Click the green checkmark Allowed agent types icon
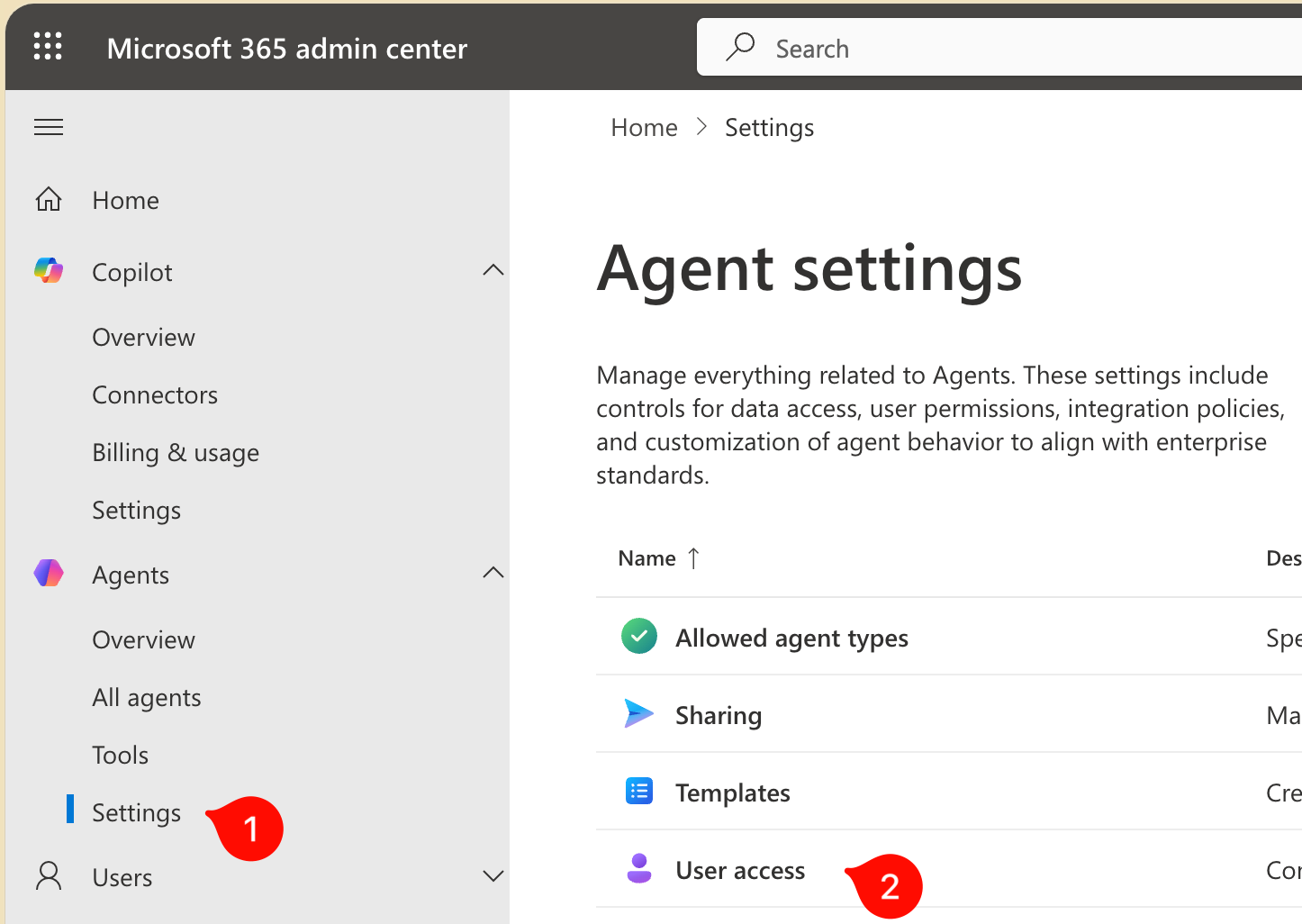 (x=639, y=636)
